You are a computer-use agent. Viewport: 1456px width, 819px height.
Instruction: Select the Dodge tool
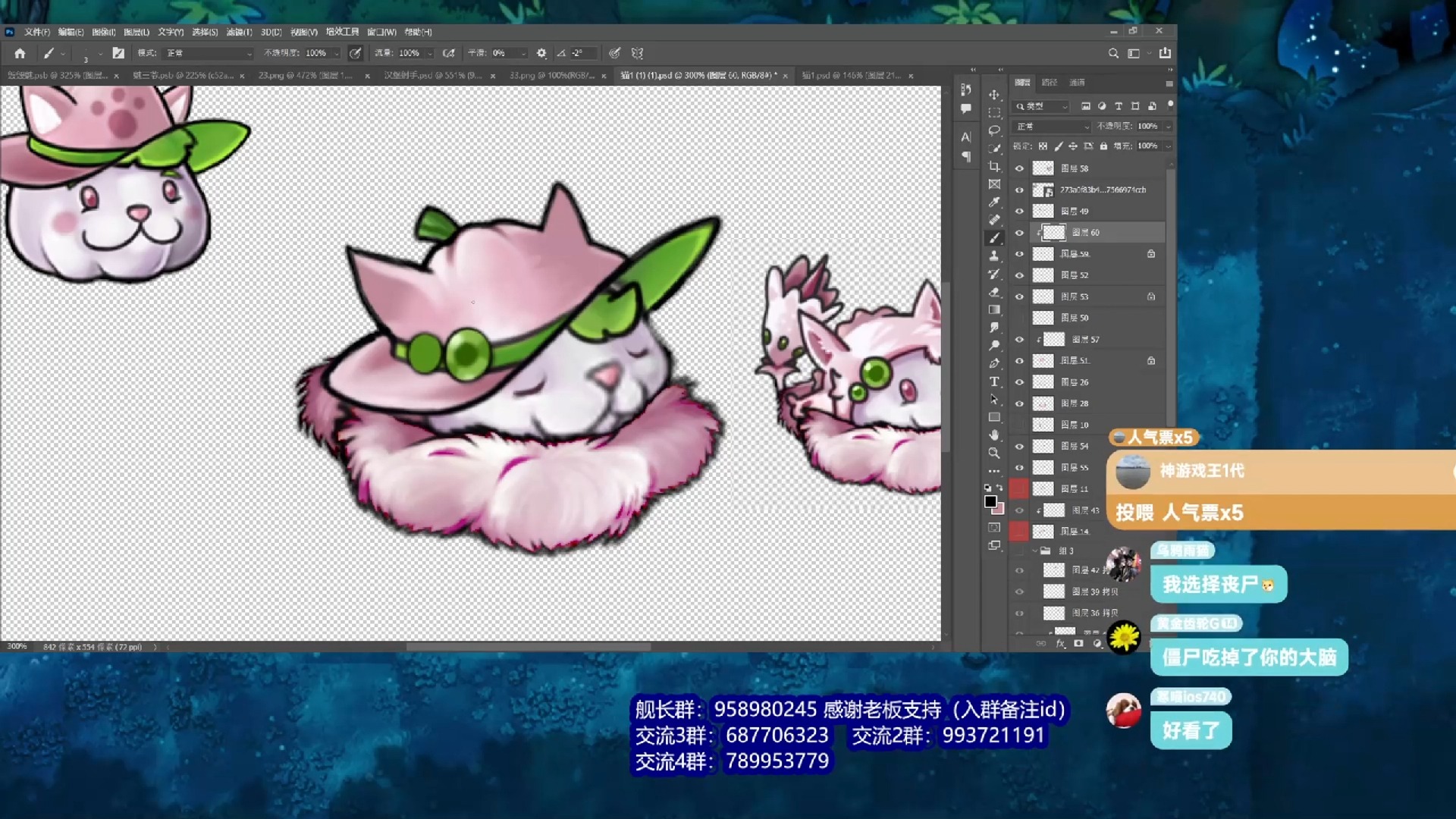tap(994, 345)
